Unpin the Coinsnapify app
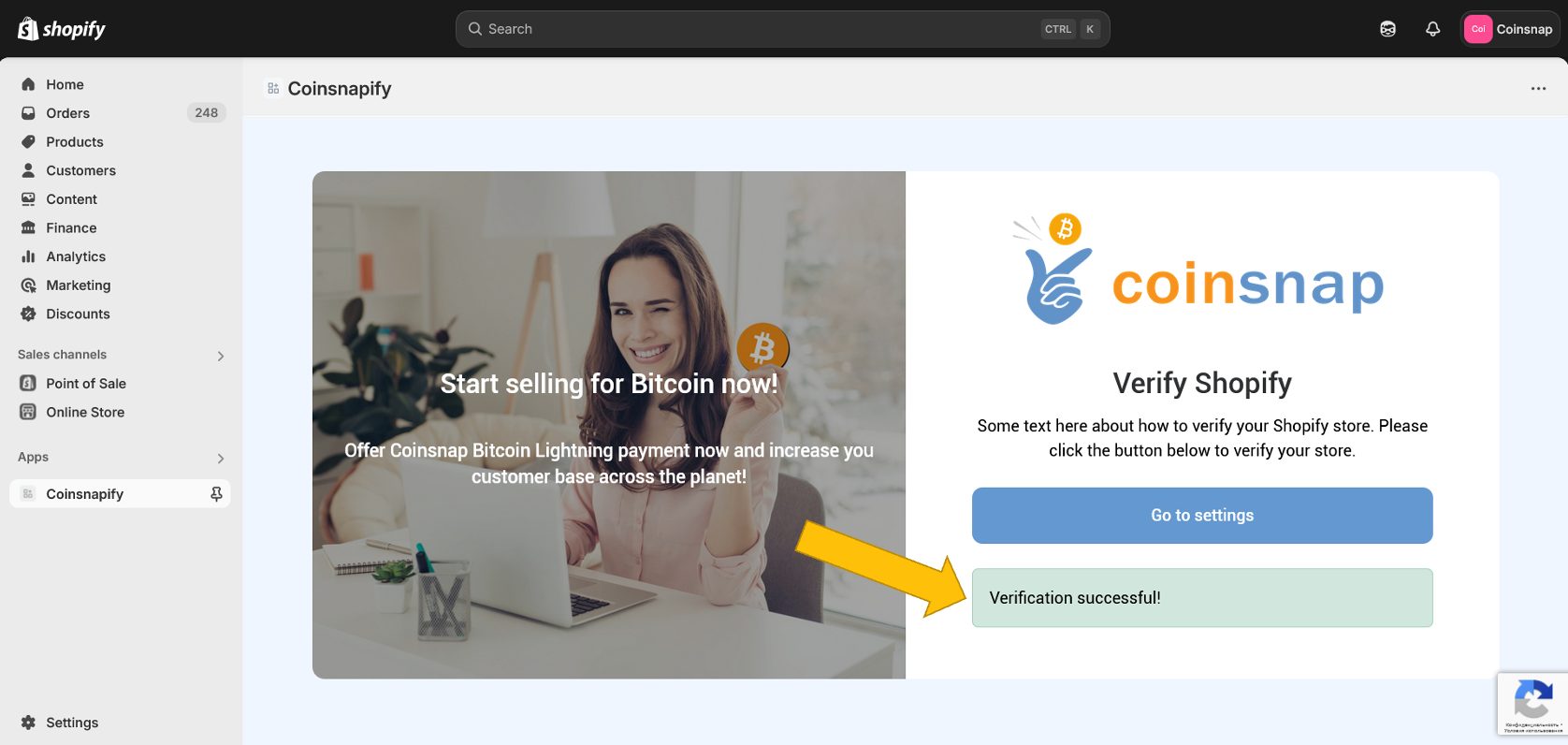The image size is (1568, 745). [216, 494]
